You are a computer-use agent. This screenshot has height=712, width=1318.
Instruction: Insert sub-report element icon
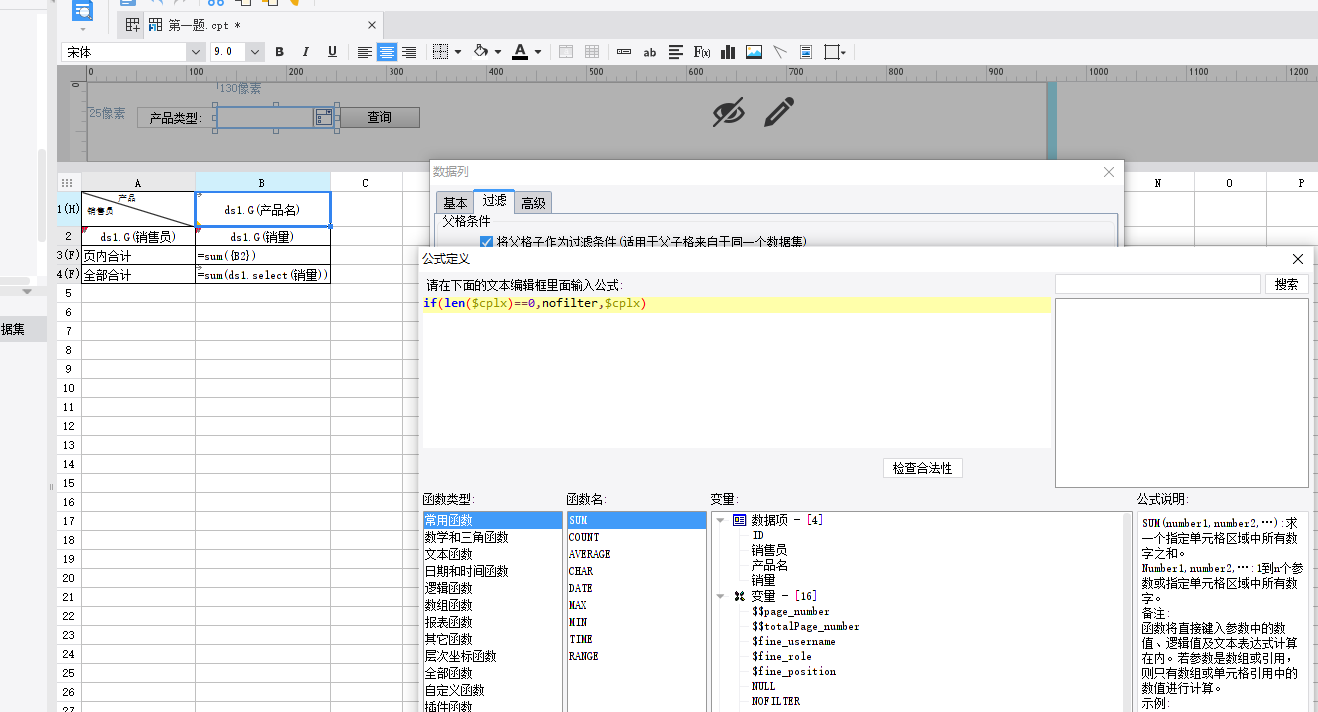(806, 52)
